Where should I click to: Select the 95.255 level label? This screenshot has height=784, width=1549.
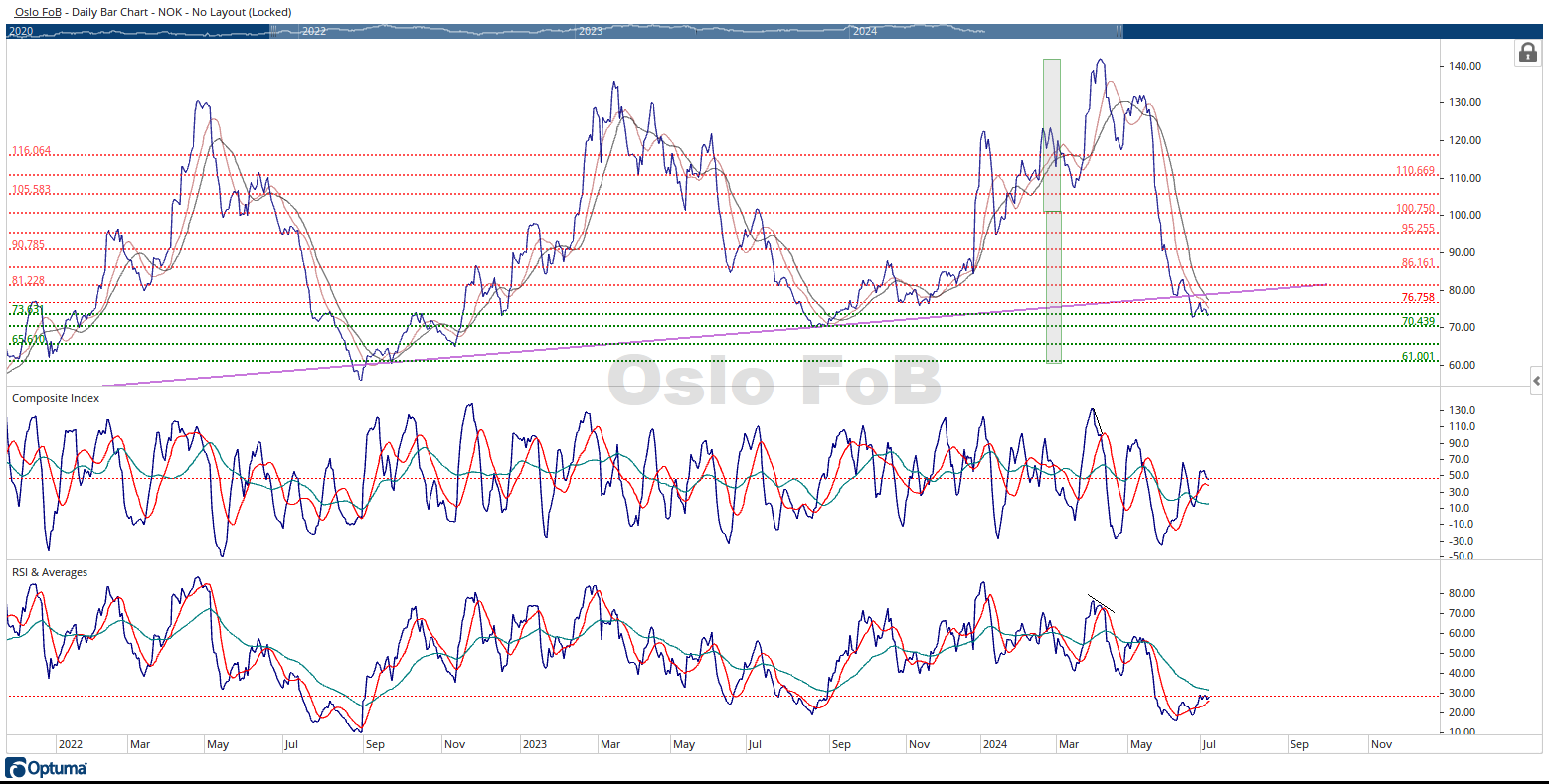coord(1418,228)
